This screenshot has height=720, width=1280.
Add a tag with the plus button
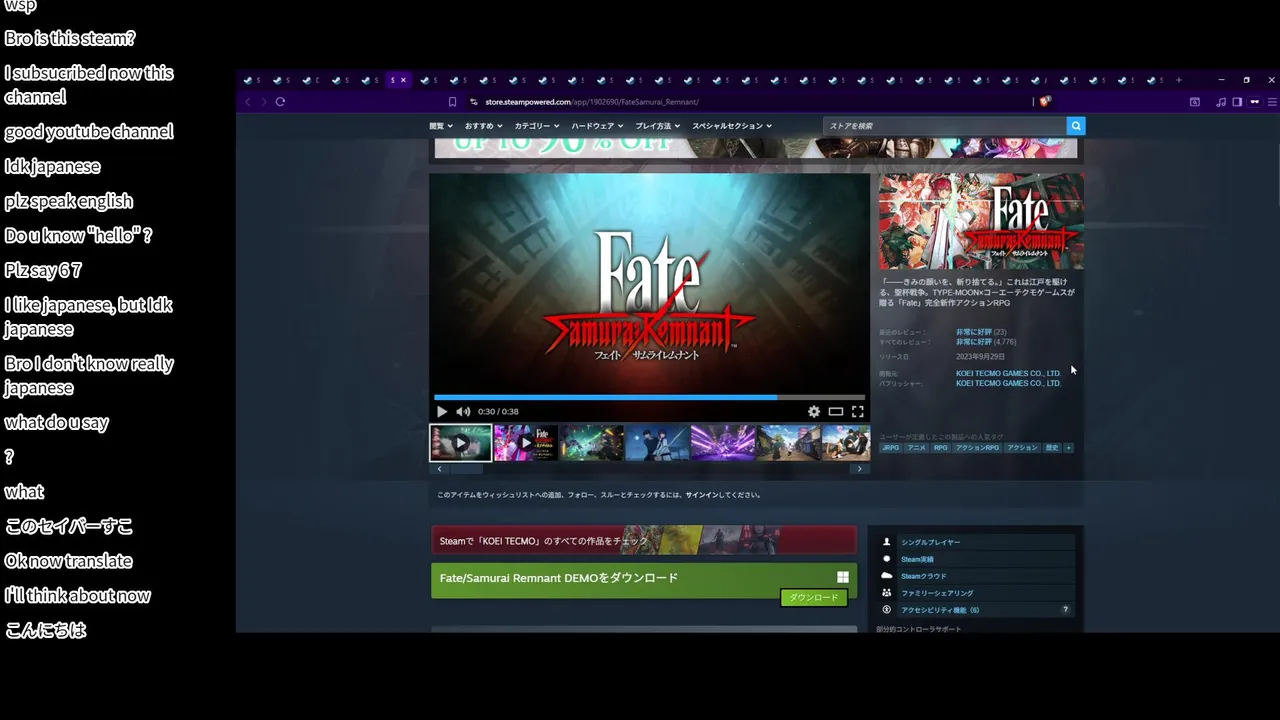point(1069,448)
